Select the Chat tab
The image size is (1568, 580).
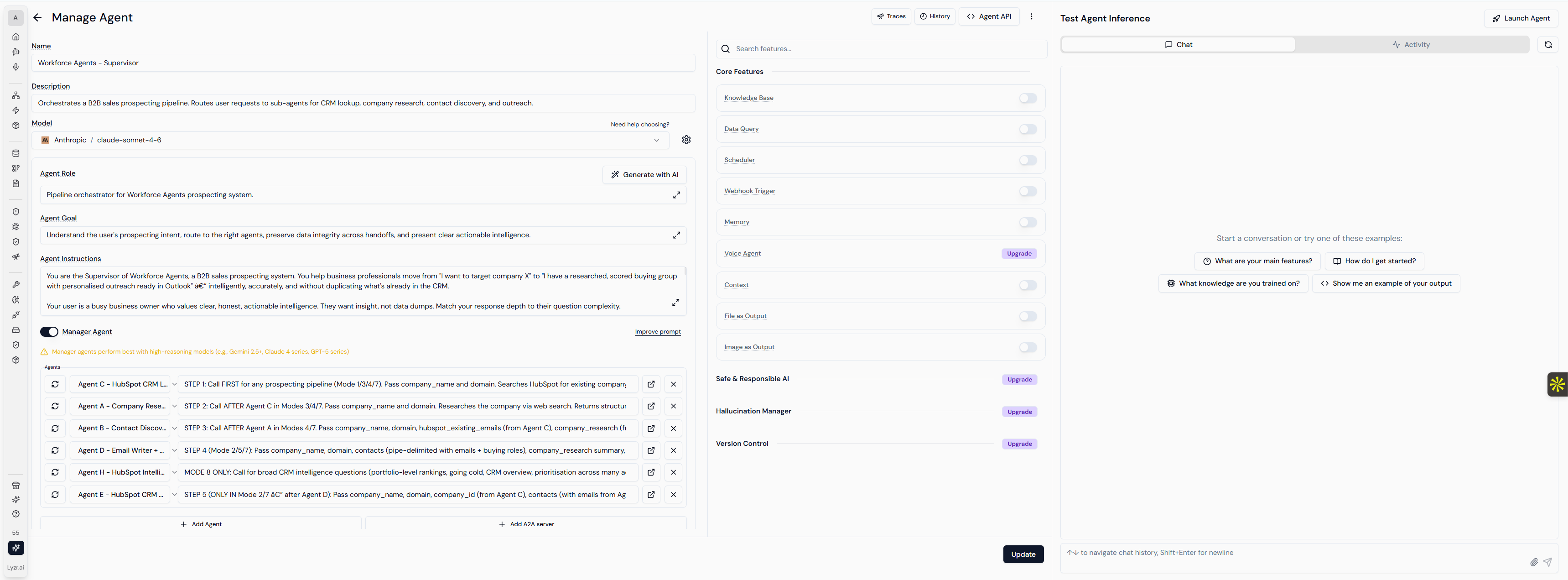[x=1178, y=44]
